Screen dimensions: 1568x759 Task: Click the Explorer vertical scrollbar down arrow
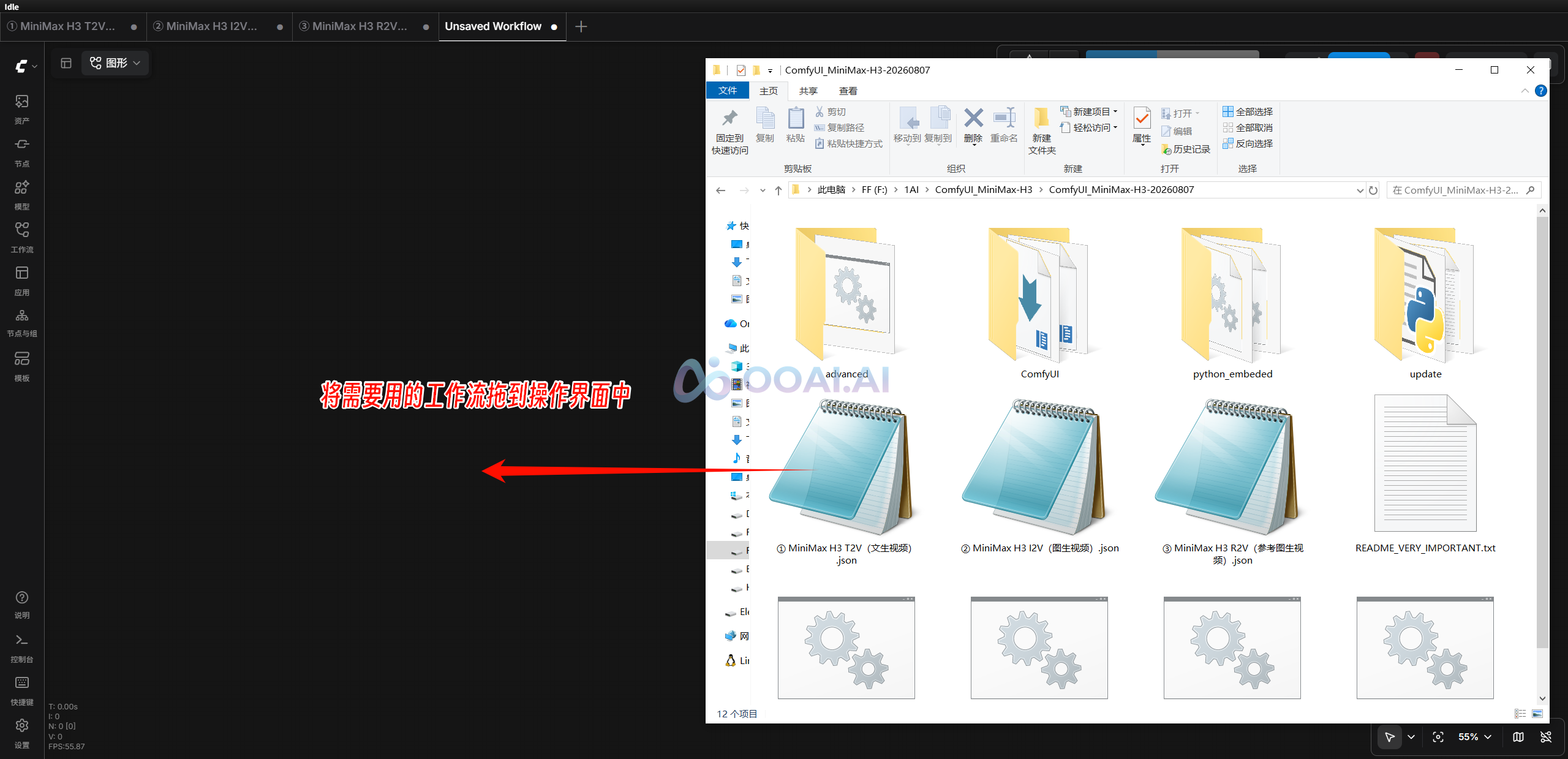tap(1542, 698)
